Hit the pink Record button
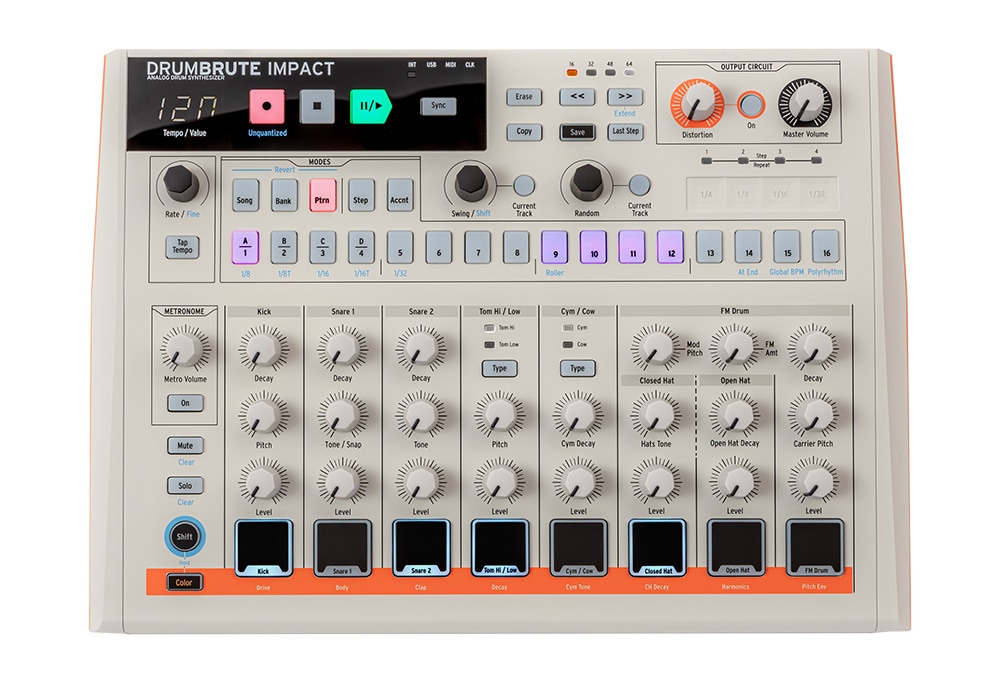1000x687 pixels. coord(267,106)
